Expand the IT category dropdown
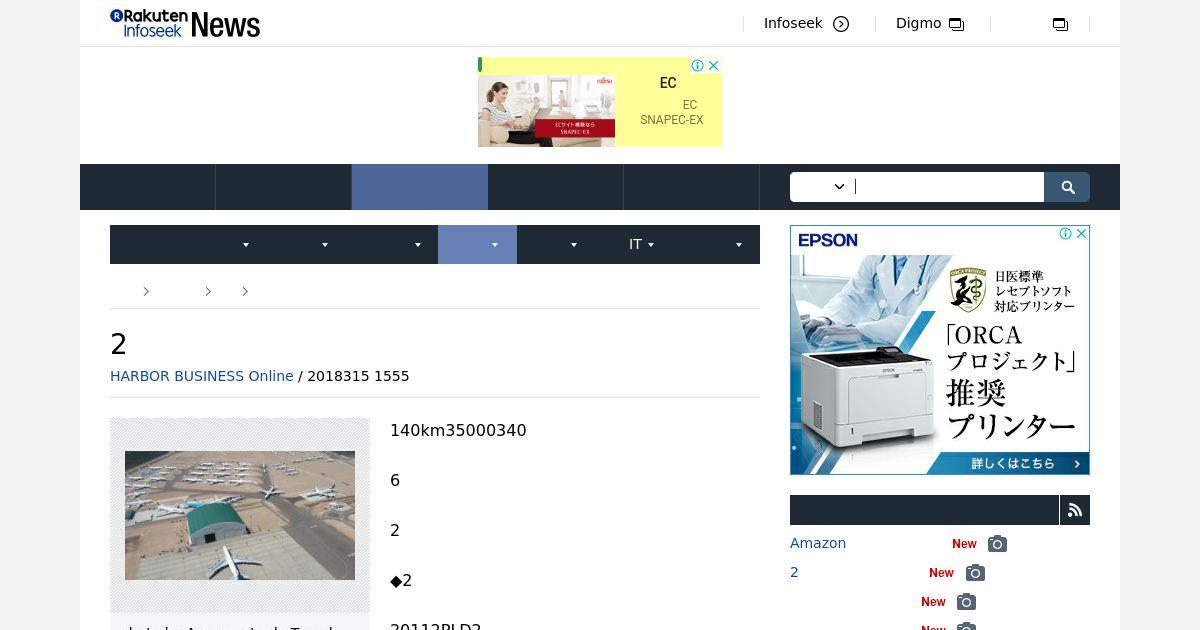 tap(640, 245)
